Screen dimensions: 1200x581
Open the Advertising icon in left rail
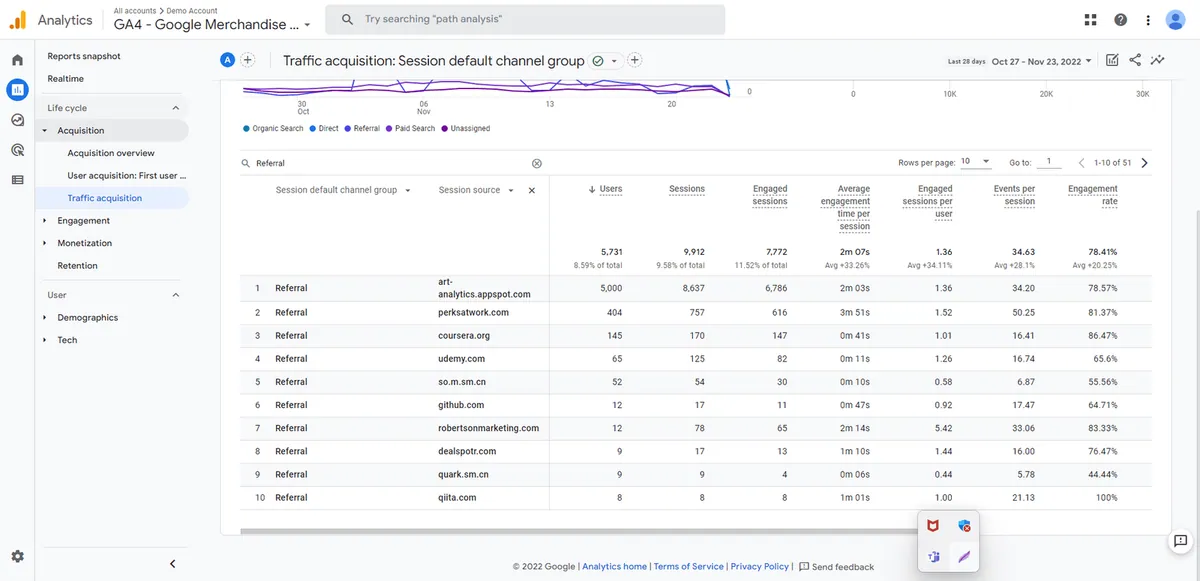tap(17, 150)
